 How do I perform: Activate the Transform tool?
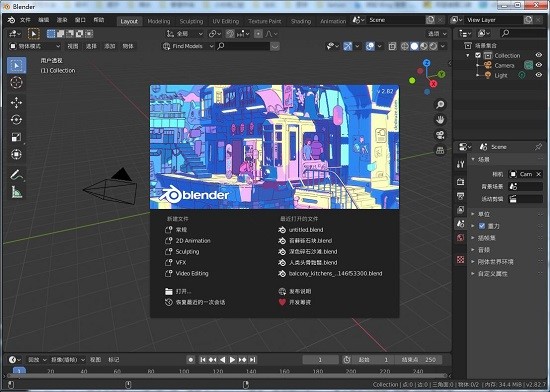[x=16, y=154]
